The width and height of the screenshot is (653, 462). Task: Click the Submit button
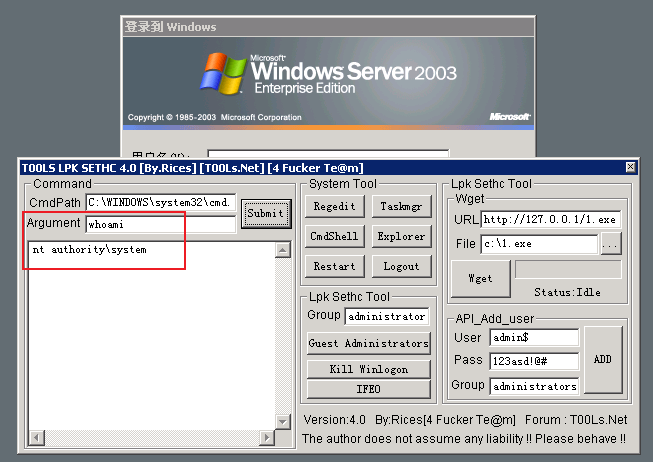pyautogui.click(x=266, y=213)
